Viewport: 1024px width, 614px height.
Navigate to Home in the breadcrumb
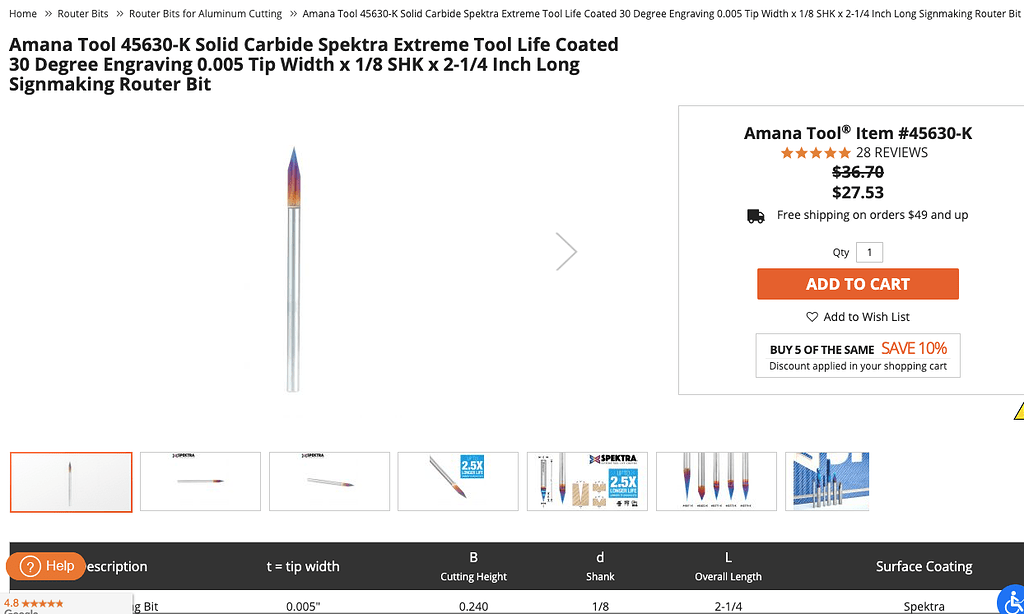[x=22, y=14]
